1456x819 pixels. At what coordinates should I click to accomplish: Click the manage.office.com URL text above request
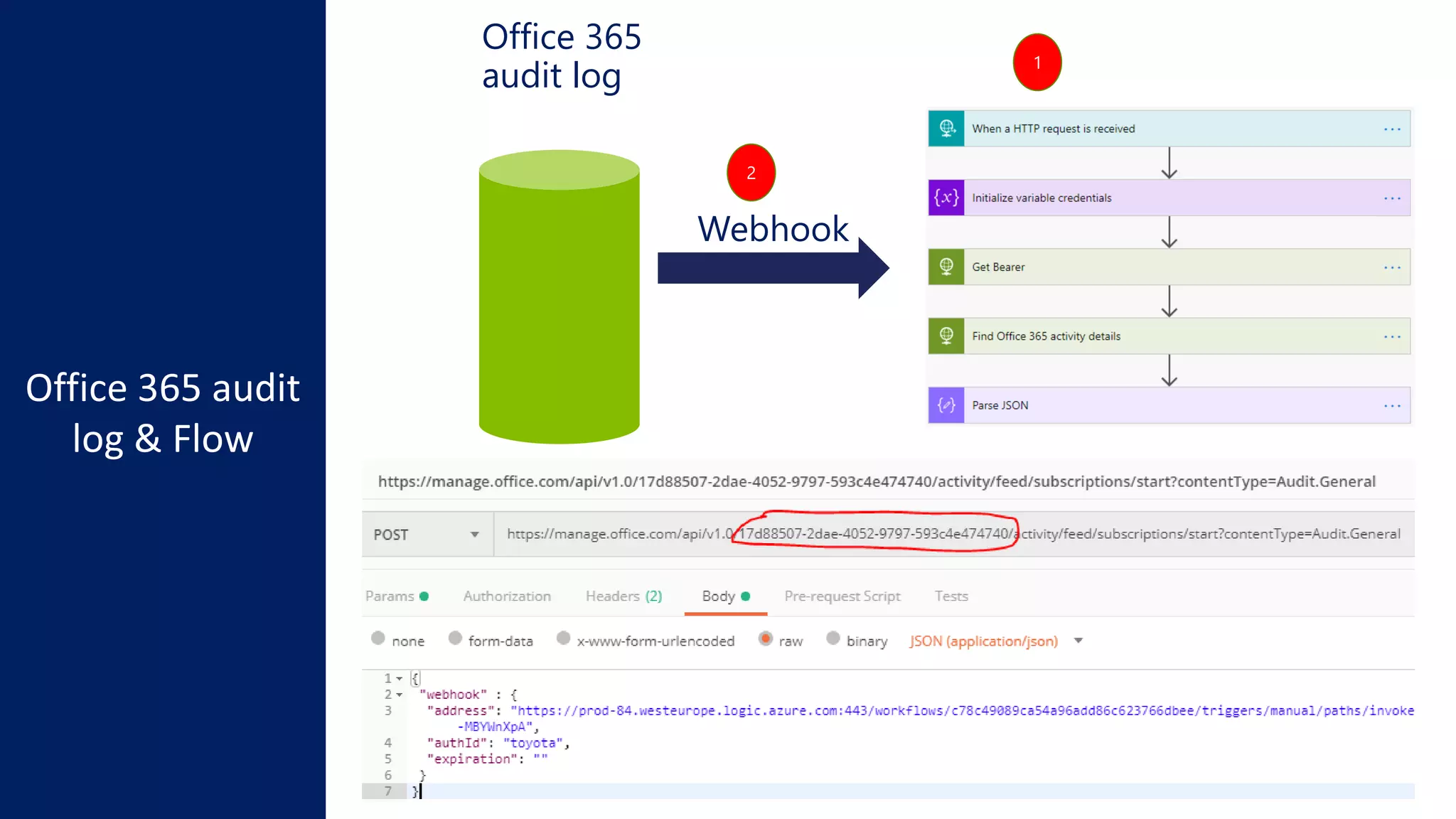[877, 481]
